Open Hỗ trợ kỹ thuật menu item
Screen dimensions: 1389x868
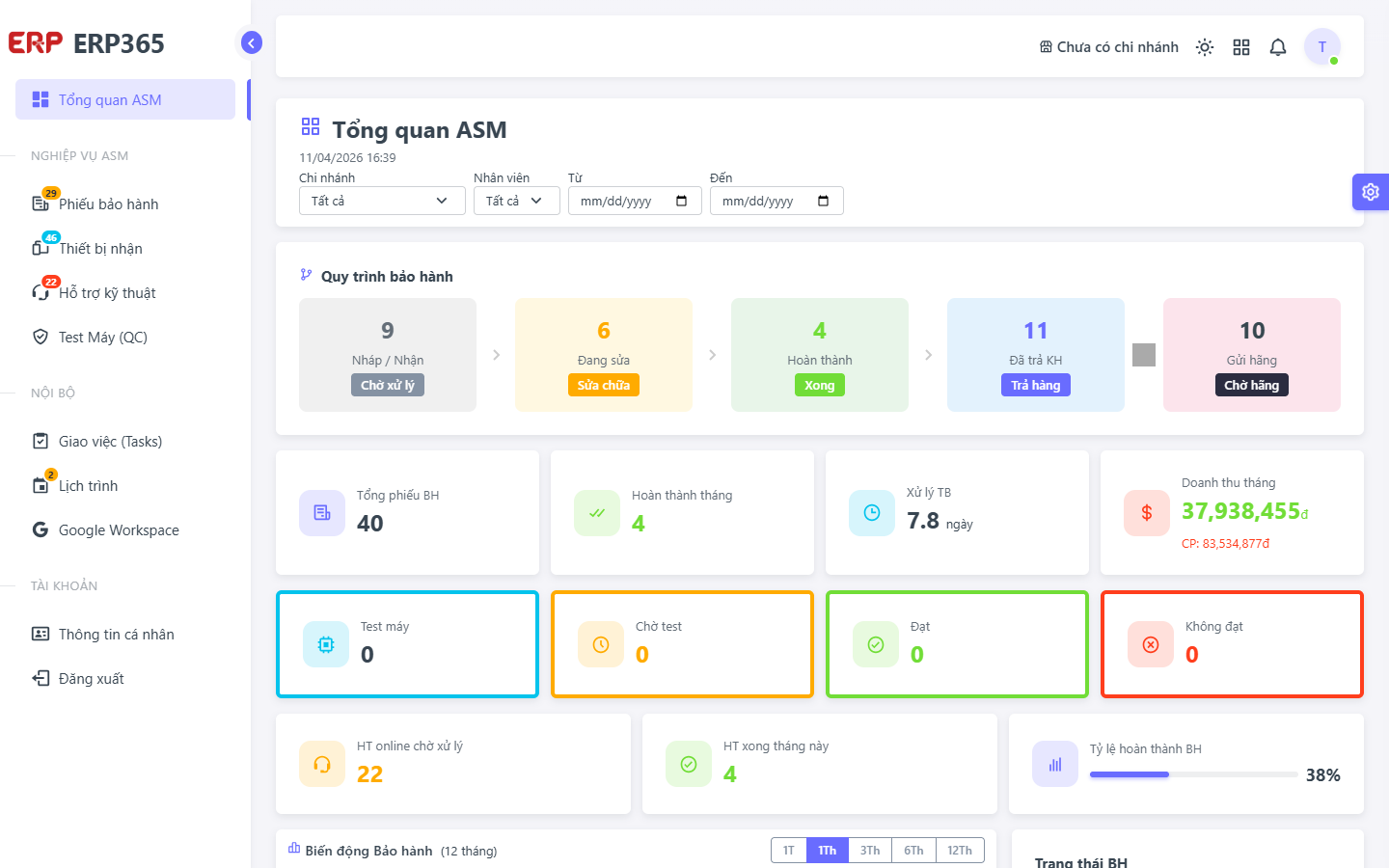click(125, 292)
